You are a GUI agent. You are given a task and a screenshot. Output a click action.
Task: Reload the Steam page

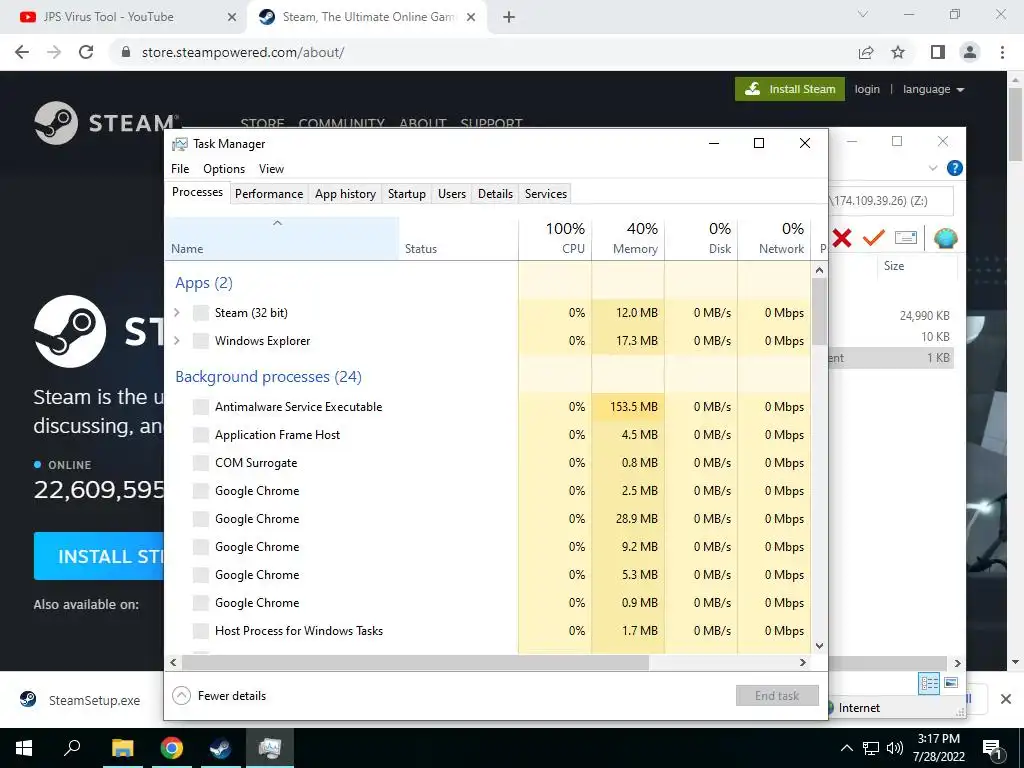tap(86, 52)
